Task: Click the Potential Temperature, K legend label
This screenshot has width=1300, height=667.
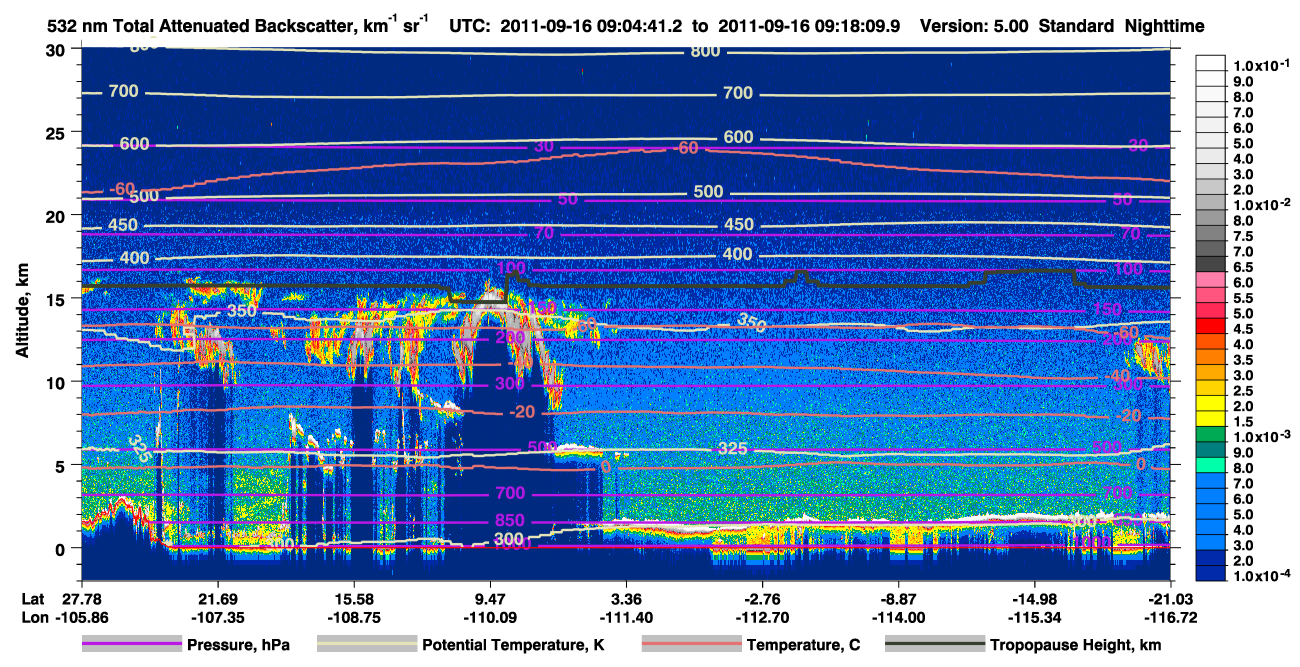Action: (514, 645)
